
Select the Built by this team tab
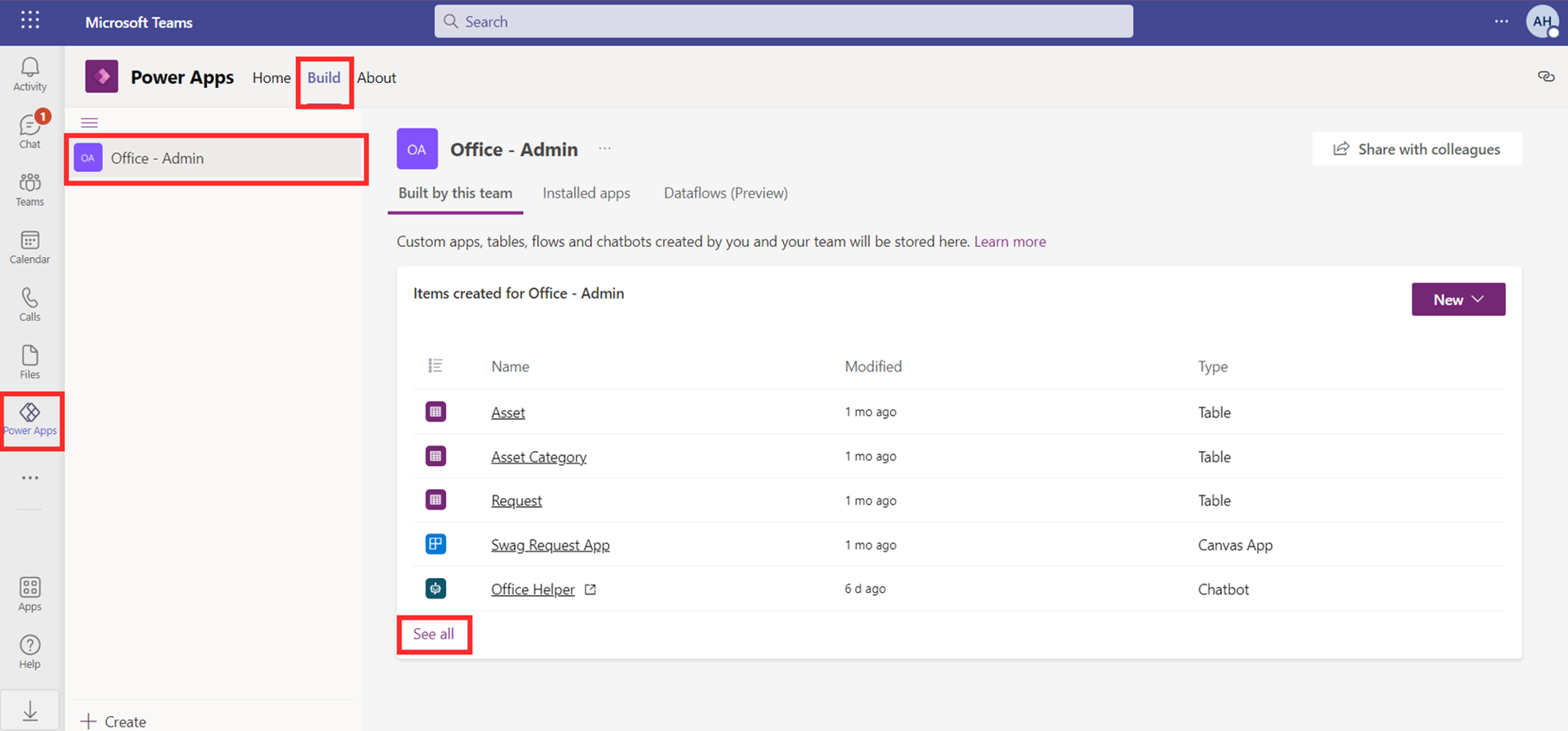[x=456, y=193]
